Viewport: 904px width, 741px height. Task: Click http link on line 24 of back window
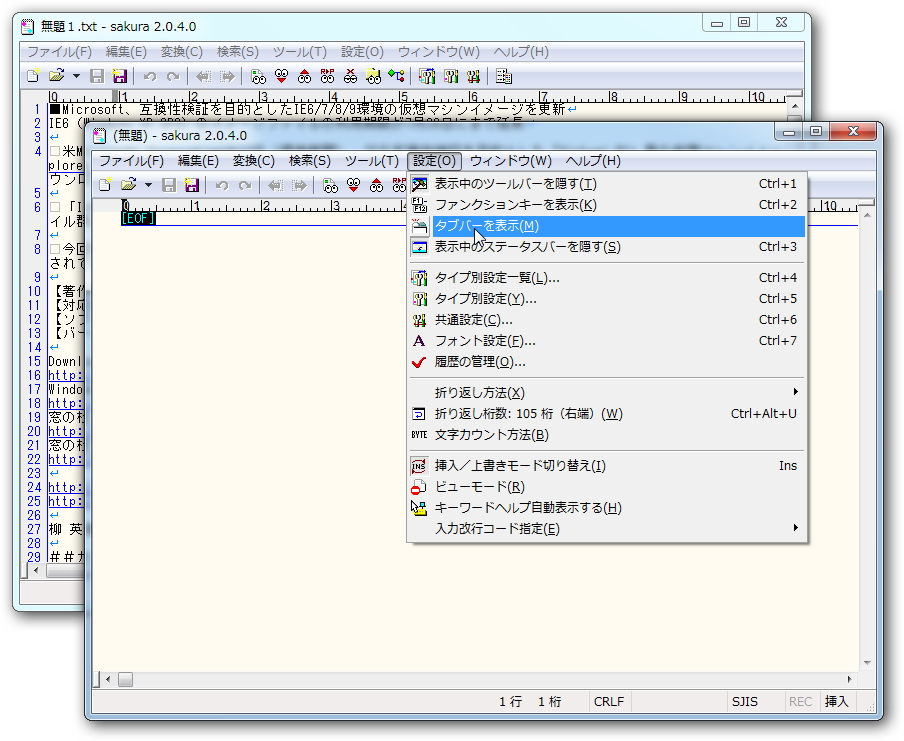[66, 487]
